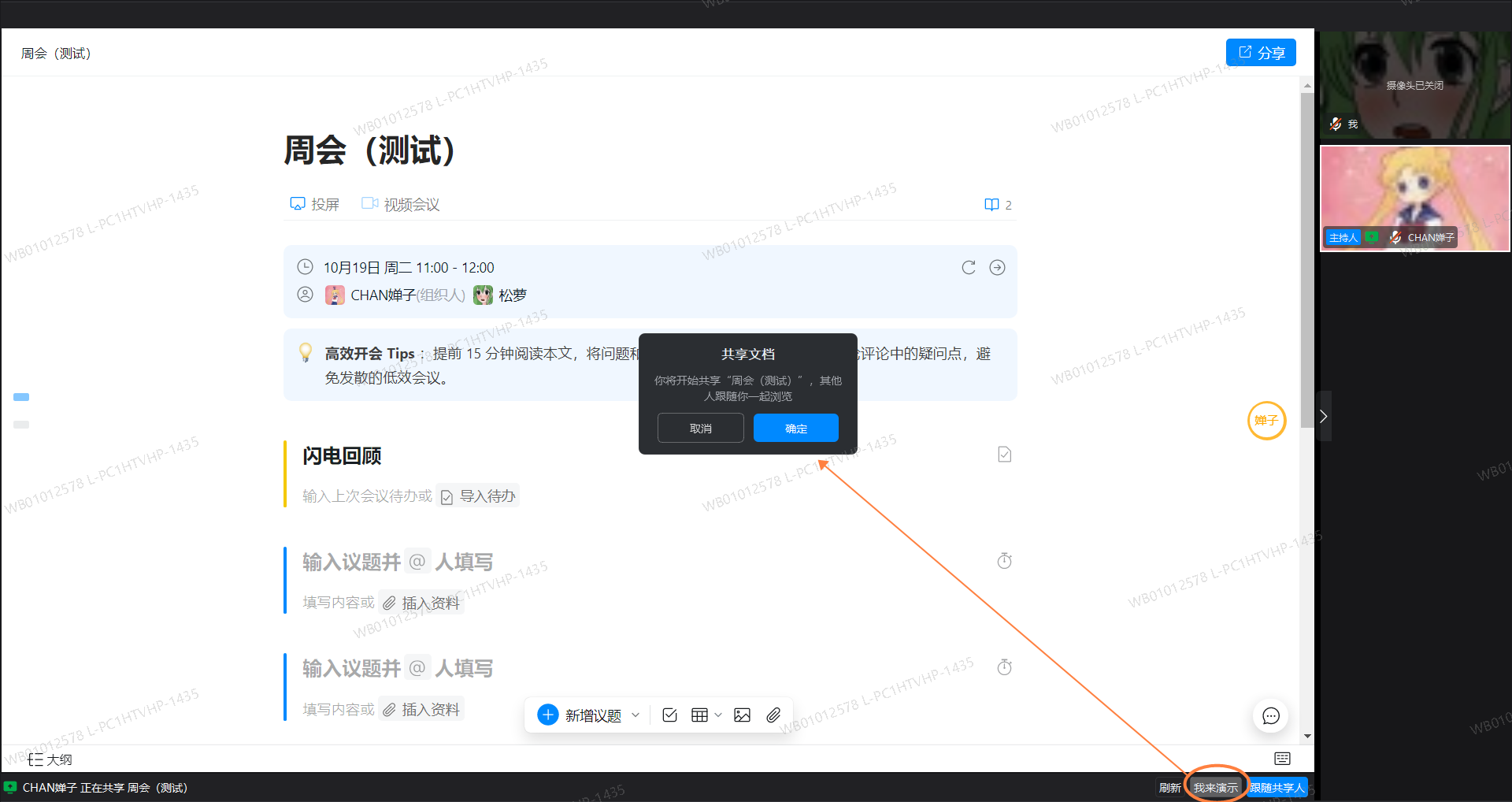Refresh the meeting time with the sync icon
This screenshot has height=802, width=1512.
(968, 267)
